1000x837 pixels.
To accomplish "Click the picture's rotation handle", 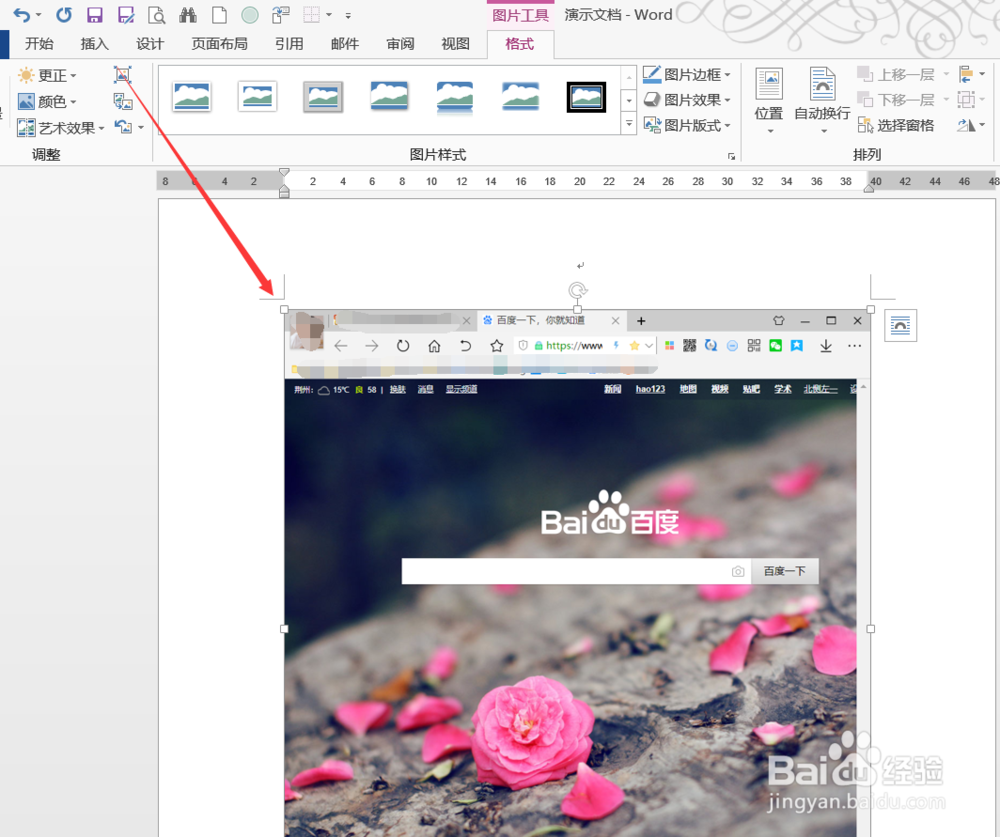I will tap(577, 291).
